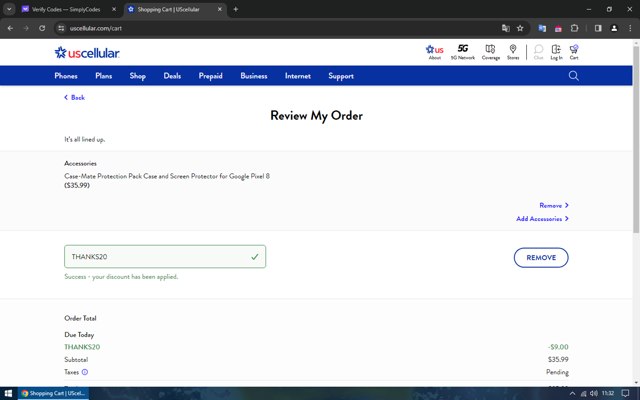640x400 pixels.
Task: Click the REMOVE promo code button
Action: point(541,258)
